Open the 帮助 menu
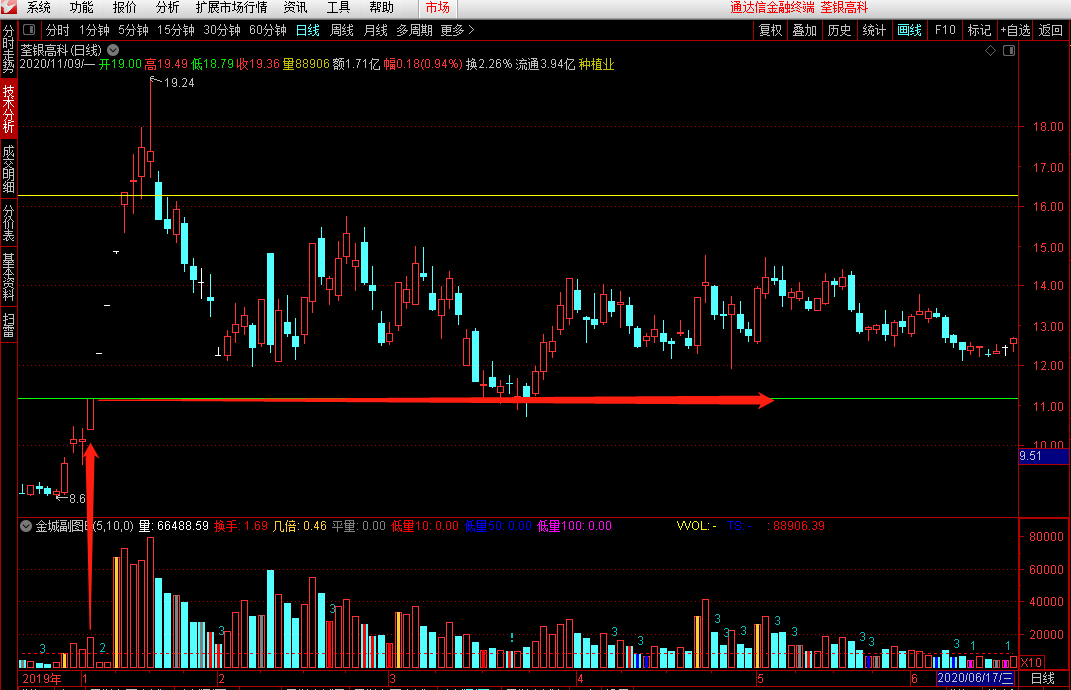Screen dimensions: 1071x690 point(381,8)
